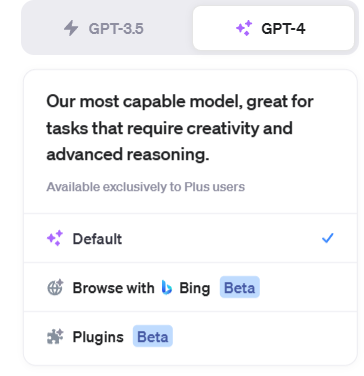The height and width of the screenshot is (376, 364).
Task: Click the "Available exclusively to Plus users" note
Action: [145, 187]
